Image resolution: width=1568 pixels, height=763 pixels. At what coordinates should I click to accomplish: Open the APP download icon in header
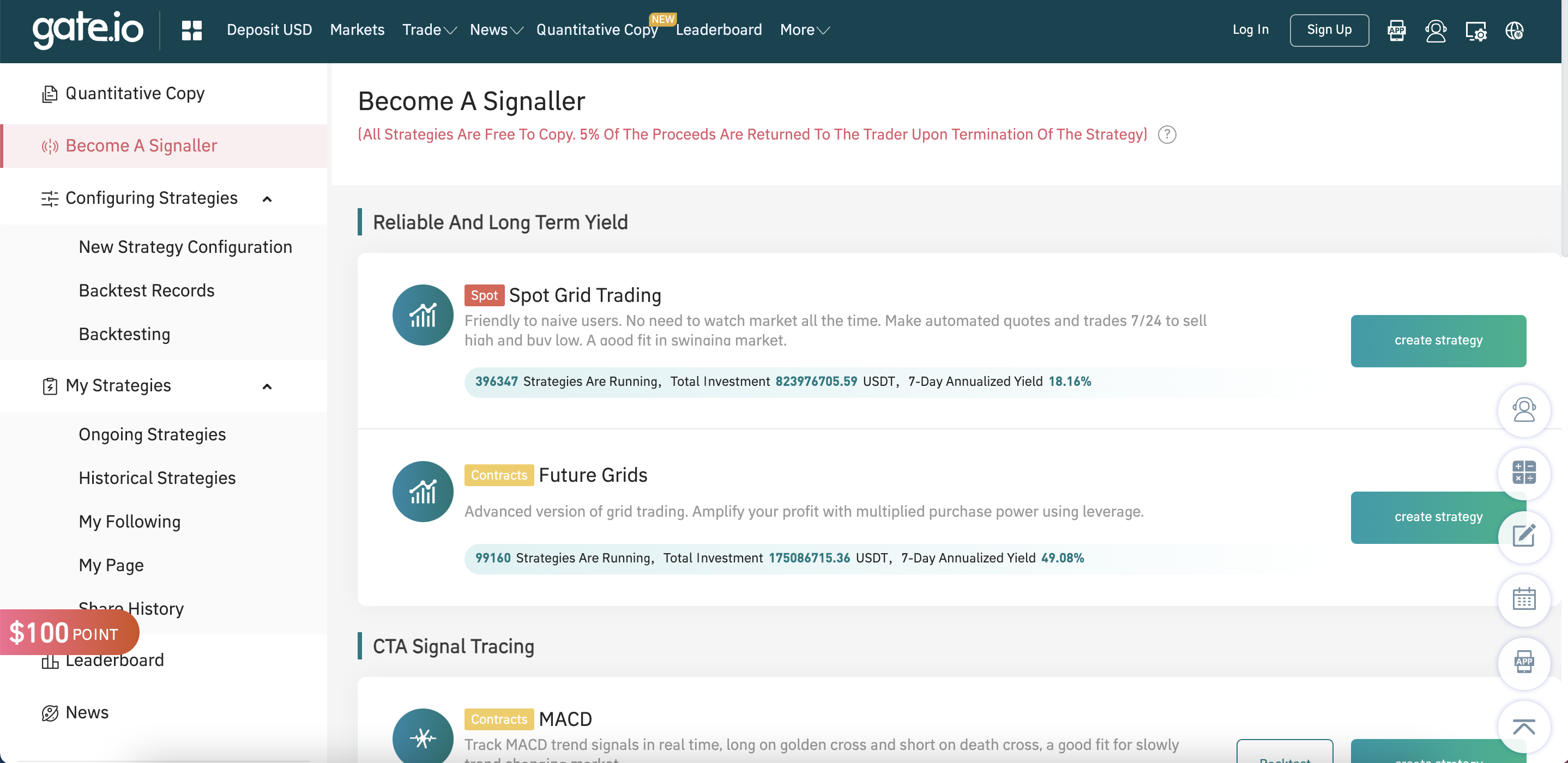click(x=1396, y=30)
